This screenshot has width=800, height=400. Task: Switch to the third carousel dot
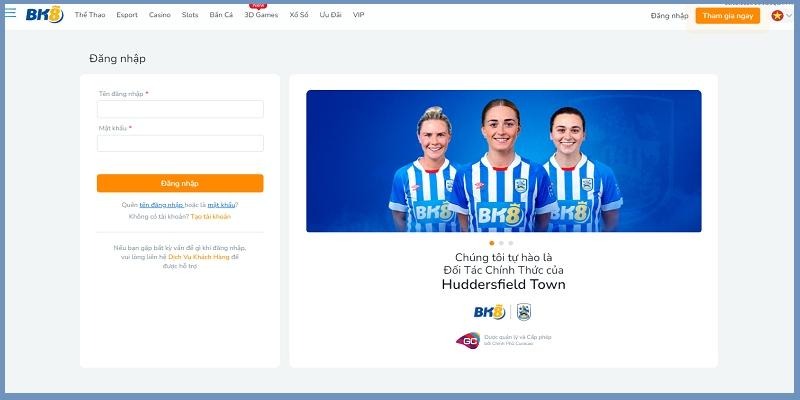(511, 243)
